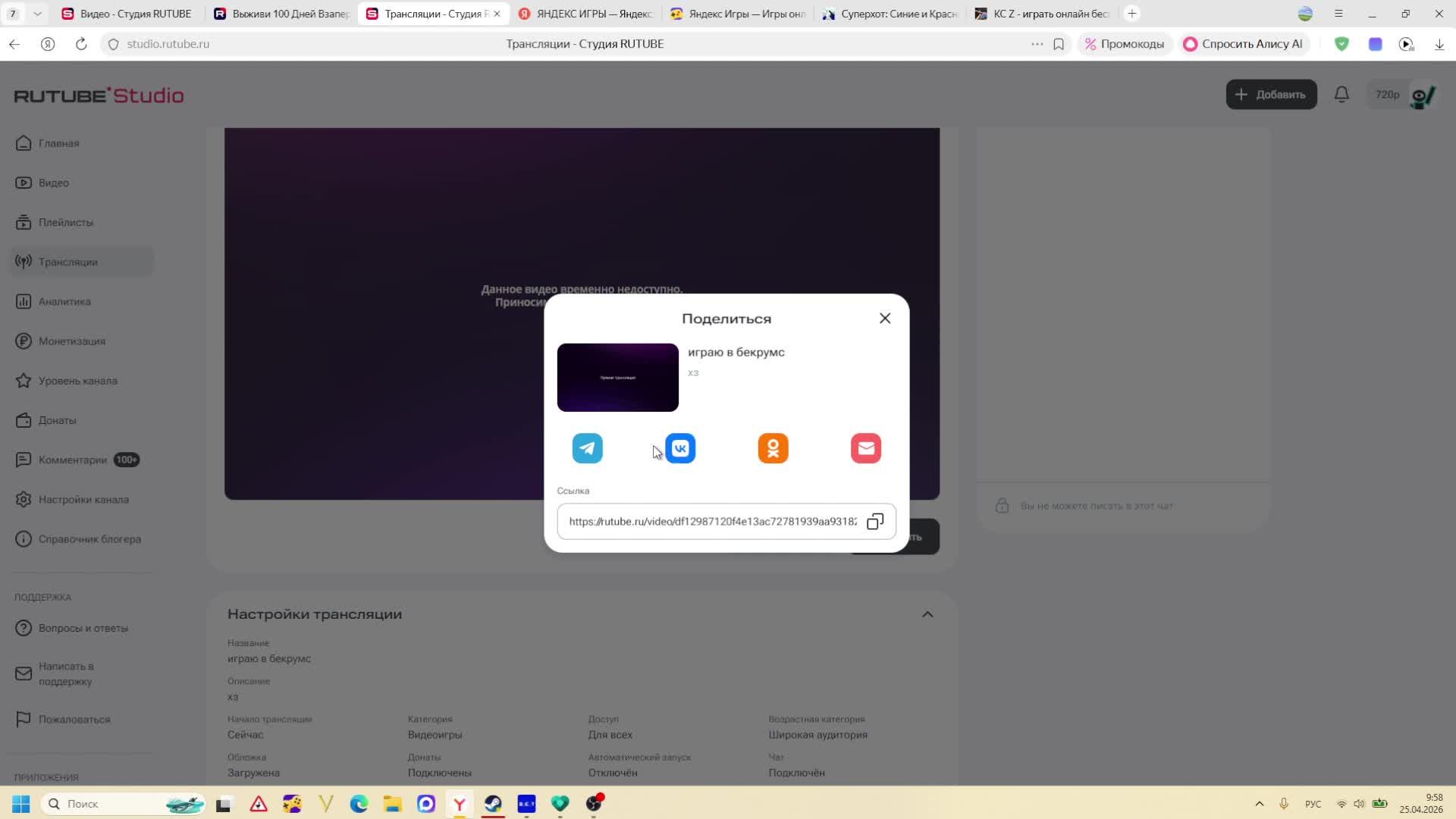The height and width of the screenshot is (819, 1456).
Task: Close the Поделиться dialog
Action: pos(884,318)
